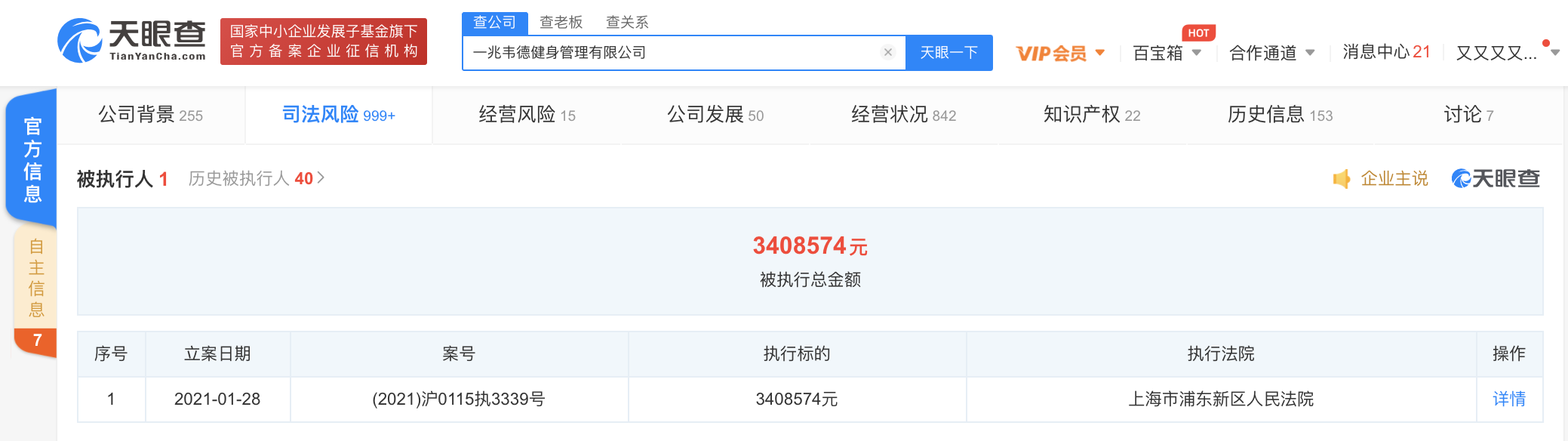The height and width of the screenshot is (441, 1568).
Task: Open the VIP会员 dropdown
Action: point(1060,53)
